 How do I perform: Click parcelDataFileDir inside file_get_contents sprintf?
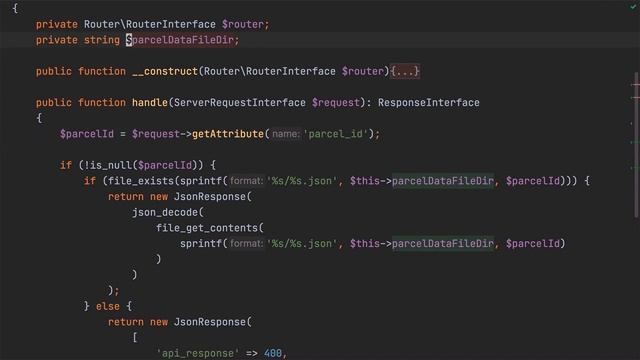(x=443, y=244)
